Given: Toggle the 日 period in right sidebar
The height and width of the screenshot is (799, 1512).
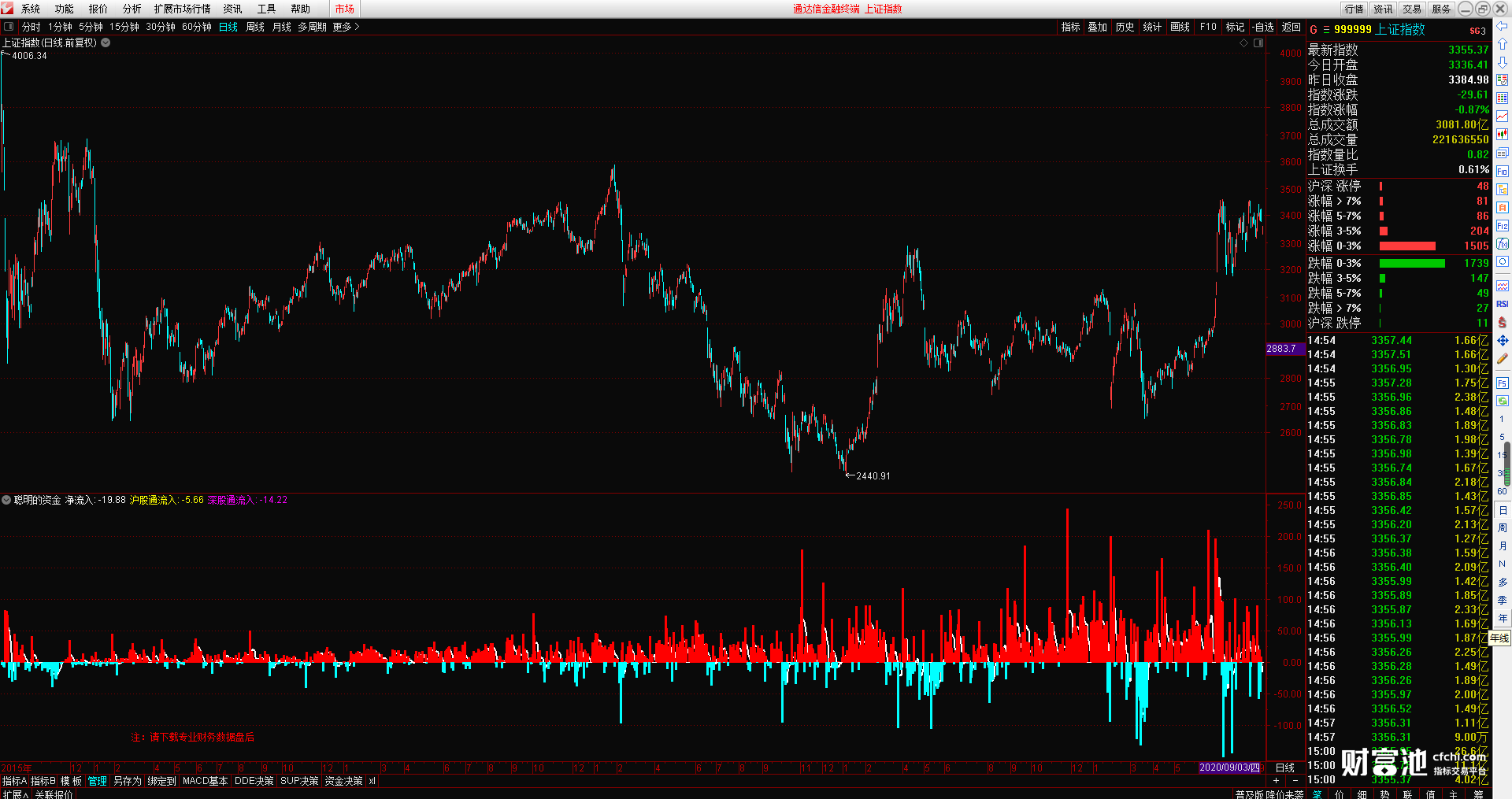Looking at the screenshot, I should point(1503,510).
